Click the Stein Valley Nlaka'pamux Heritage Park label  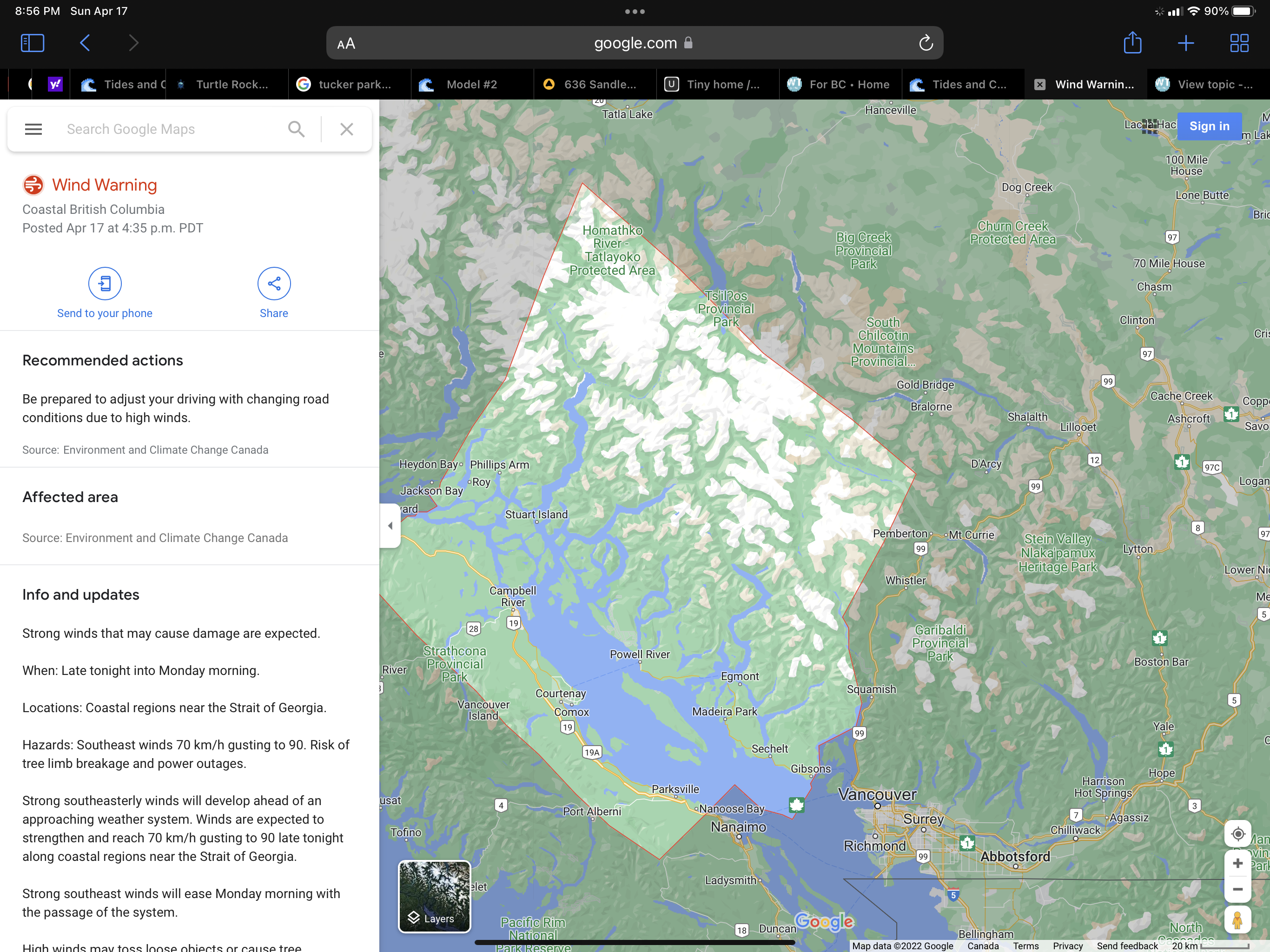1058,553
